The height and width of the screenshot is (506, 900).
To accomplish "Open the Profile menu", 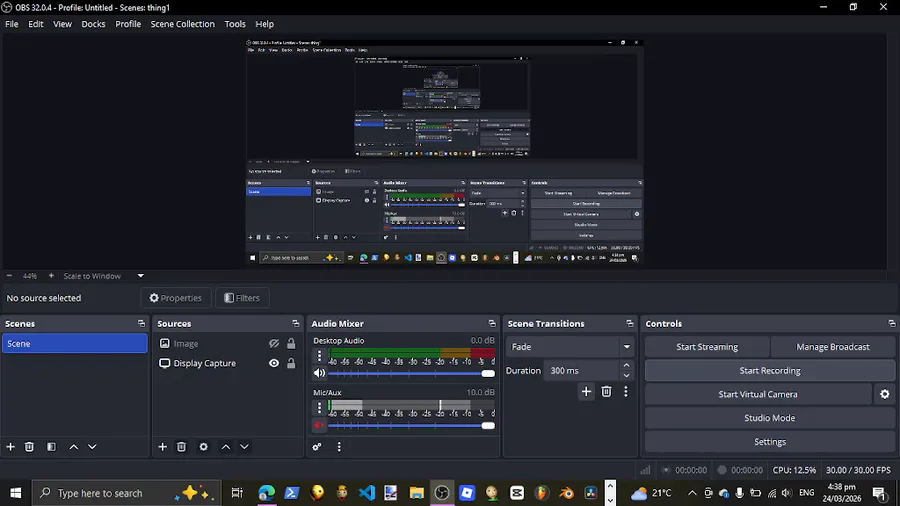I will pos(128,24).
